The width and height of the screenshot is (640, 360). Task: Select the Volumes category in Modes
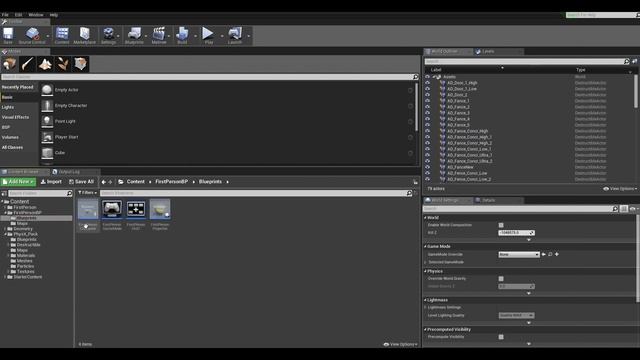pos(10,138)
